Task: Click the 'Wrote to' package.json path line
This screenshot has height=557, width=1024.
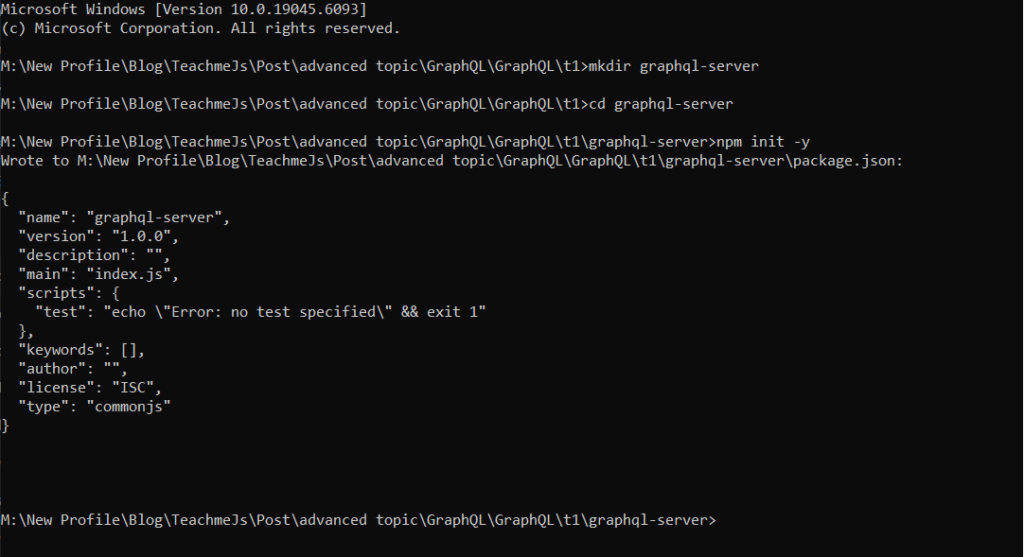Action: (x=451, y=161)
